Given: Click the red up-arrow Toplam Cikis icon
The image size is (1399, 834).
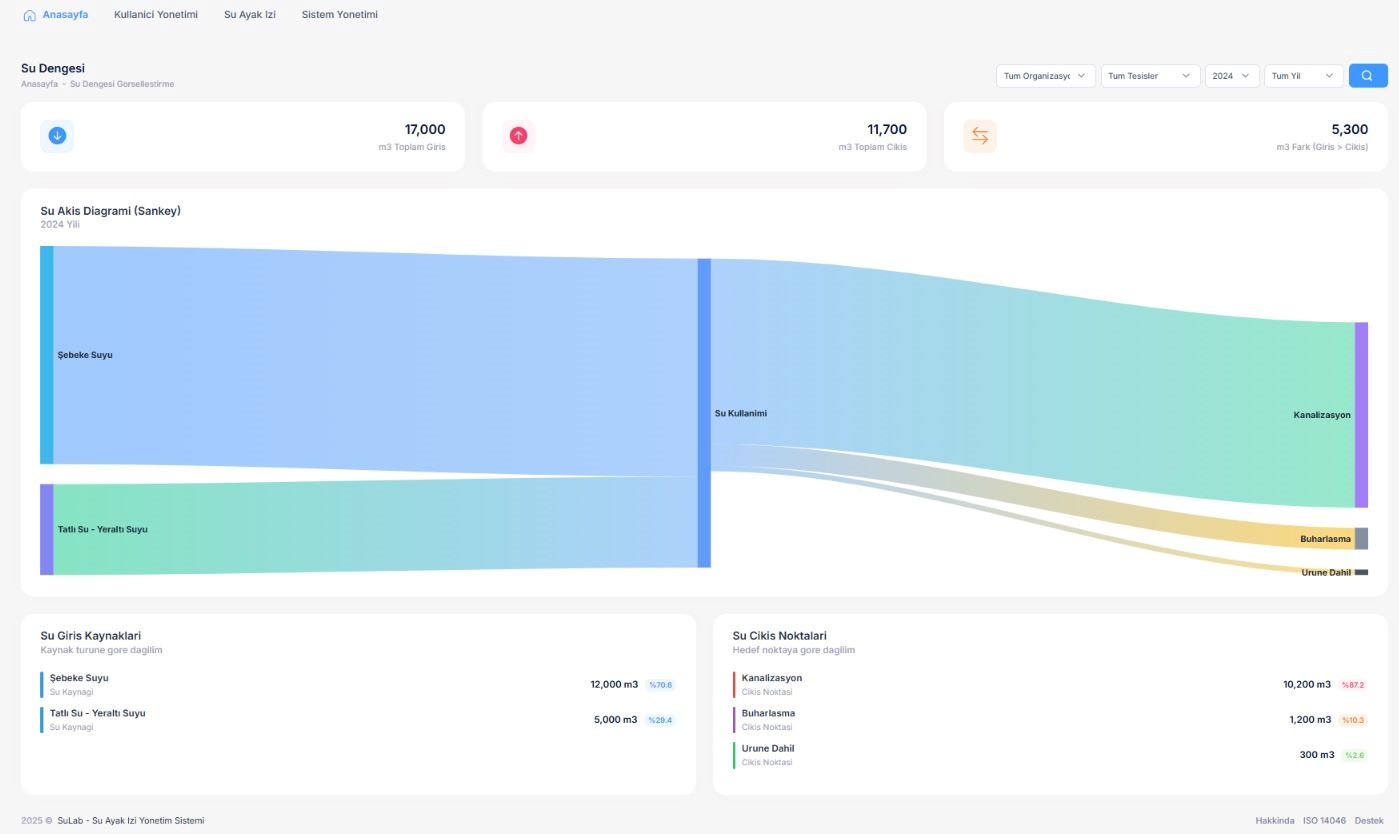Looking at the screenshot, I should point(518,136).
